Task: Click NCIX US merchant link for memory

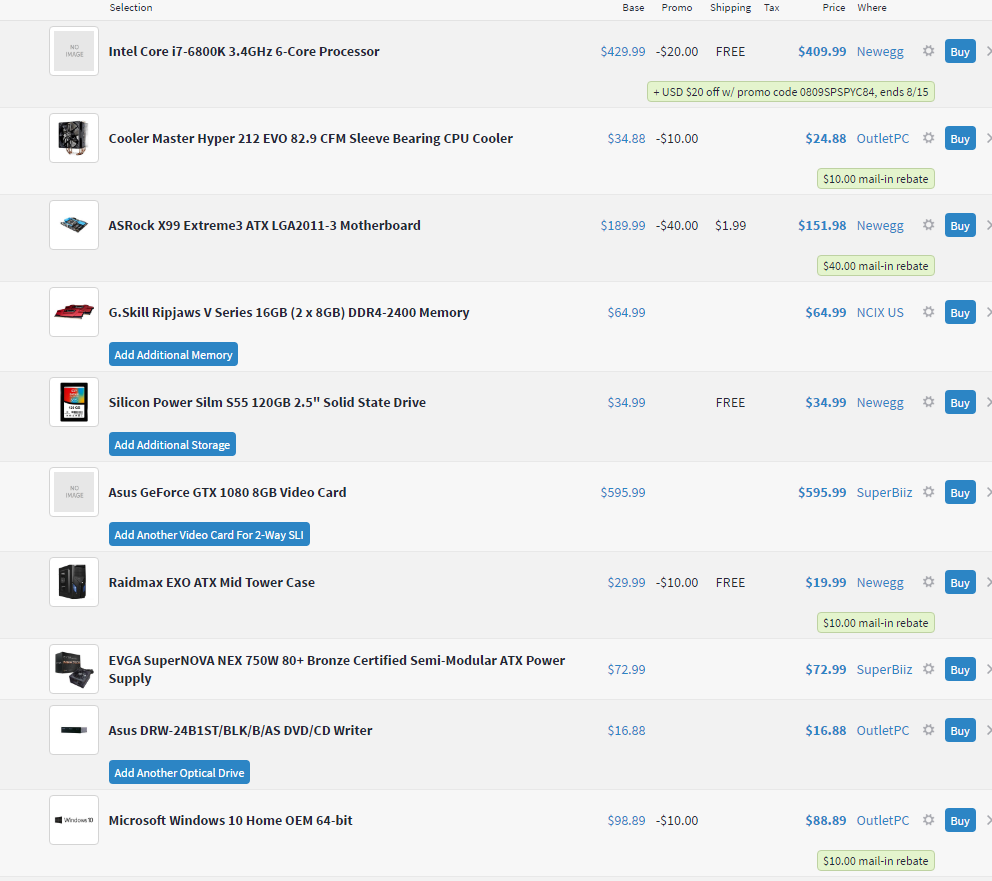Action: click(880, 312)
